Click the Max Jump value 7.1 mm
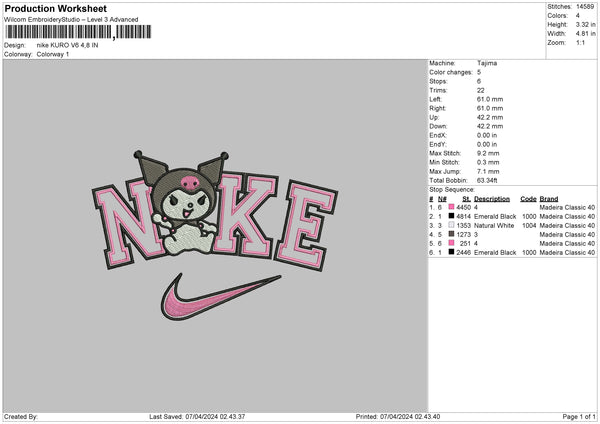This screenshot has width=600, height=424. coord(488,171)
